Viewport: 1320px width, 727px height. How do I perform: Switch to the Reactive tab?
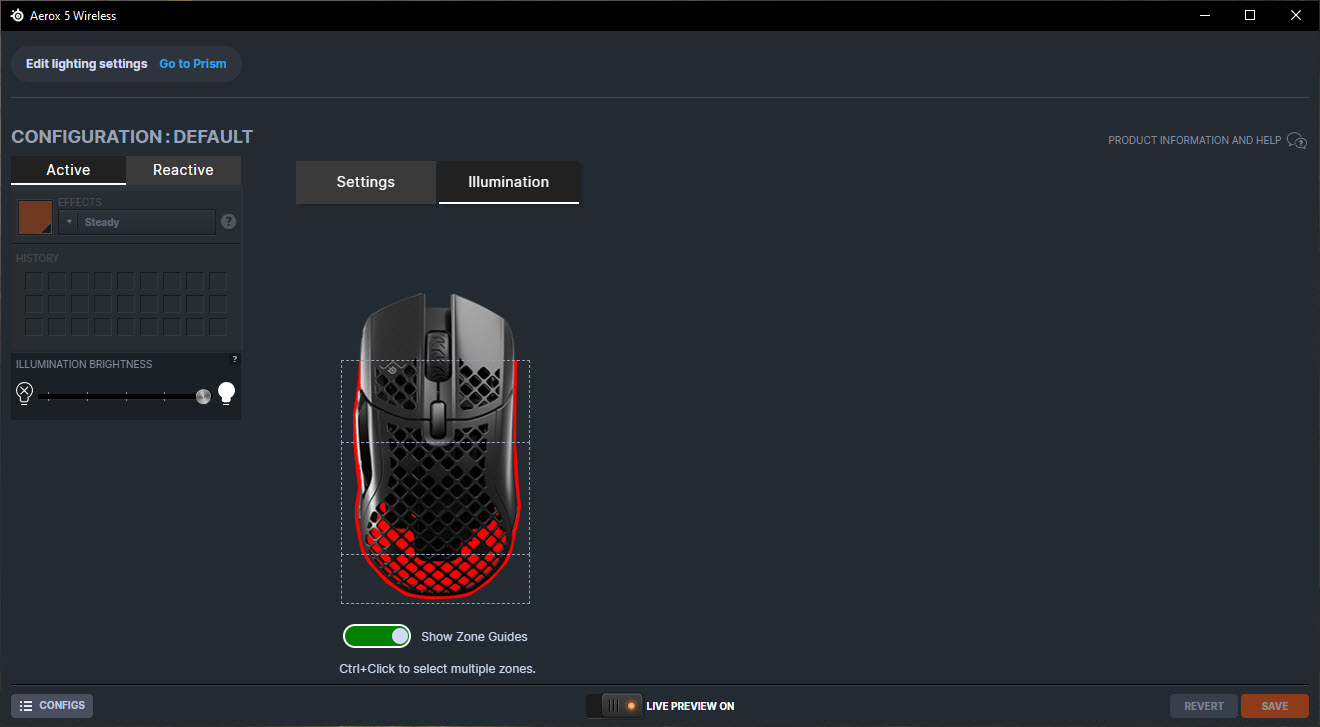coord(183,170)
